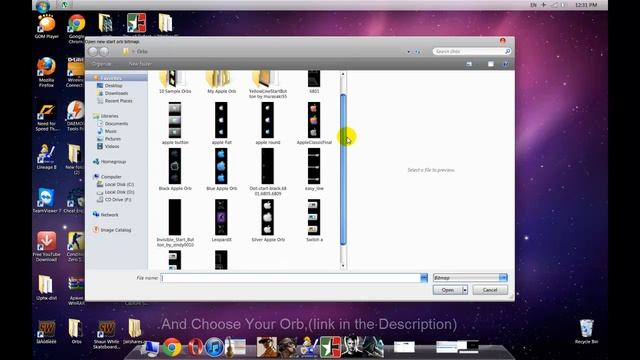Select the Switch a orb file
640x360 pixels.
pyautogui.click(x=314, y=217)
